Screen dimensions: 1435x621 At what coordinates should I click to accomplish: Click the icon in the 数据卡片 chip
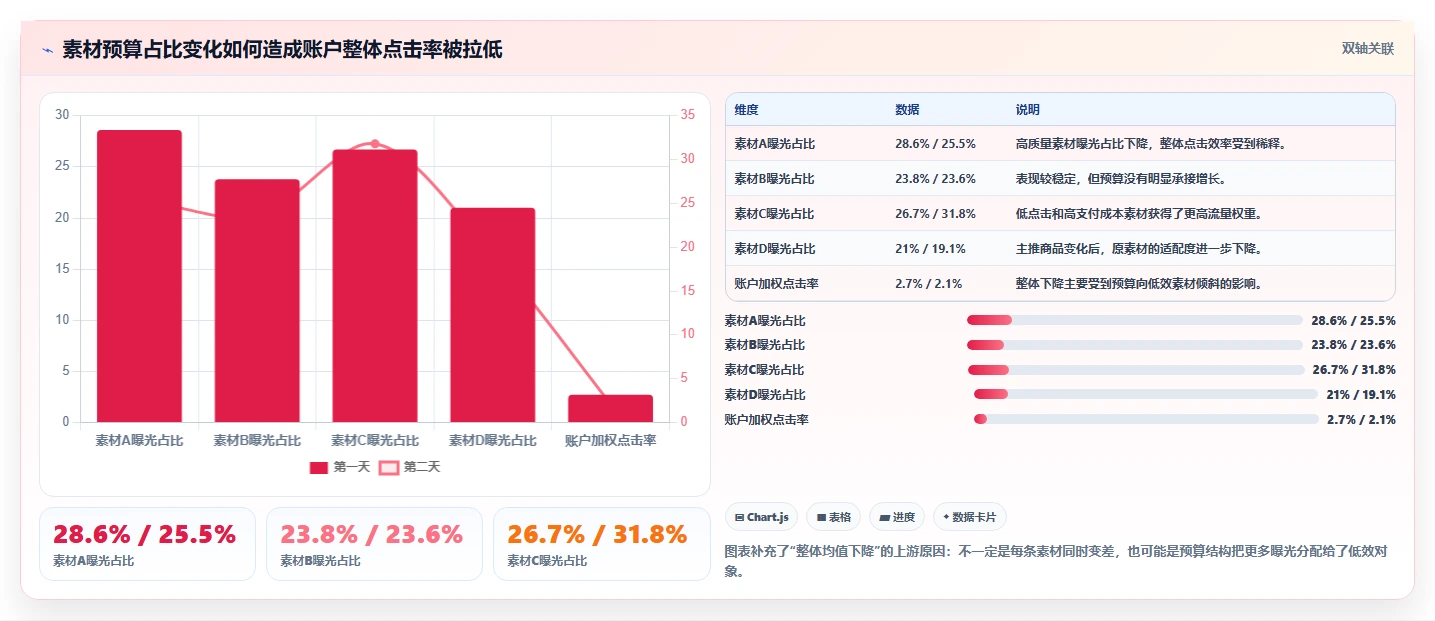coord(946,517)
